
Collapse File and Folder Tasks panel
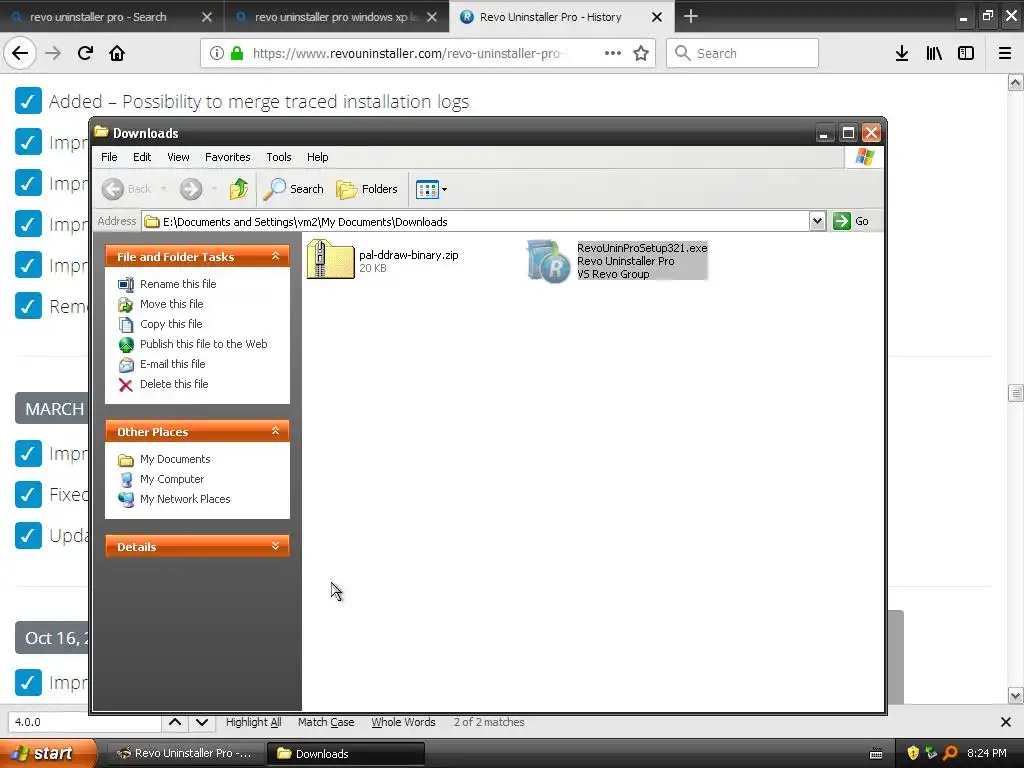coord(275,256)
